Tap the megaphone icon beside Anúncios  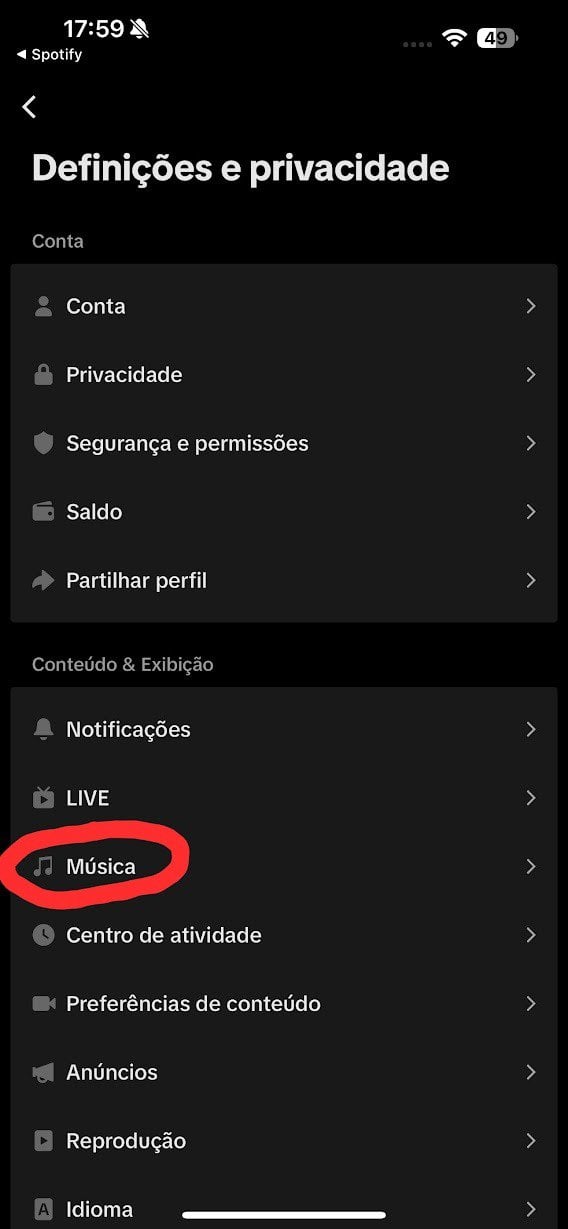pyautogui.click(x=43, y=1072)
